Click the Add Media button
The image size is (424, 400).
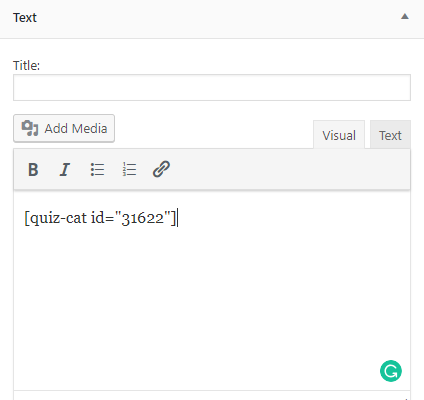coord(64,128)
